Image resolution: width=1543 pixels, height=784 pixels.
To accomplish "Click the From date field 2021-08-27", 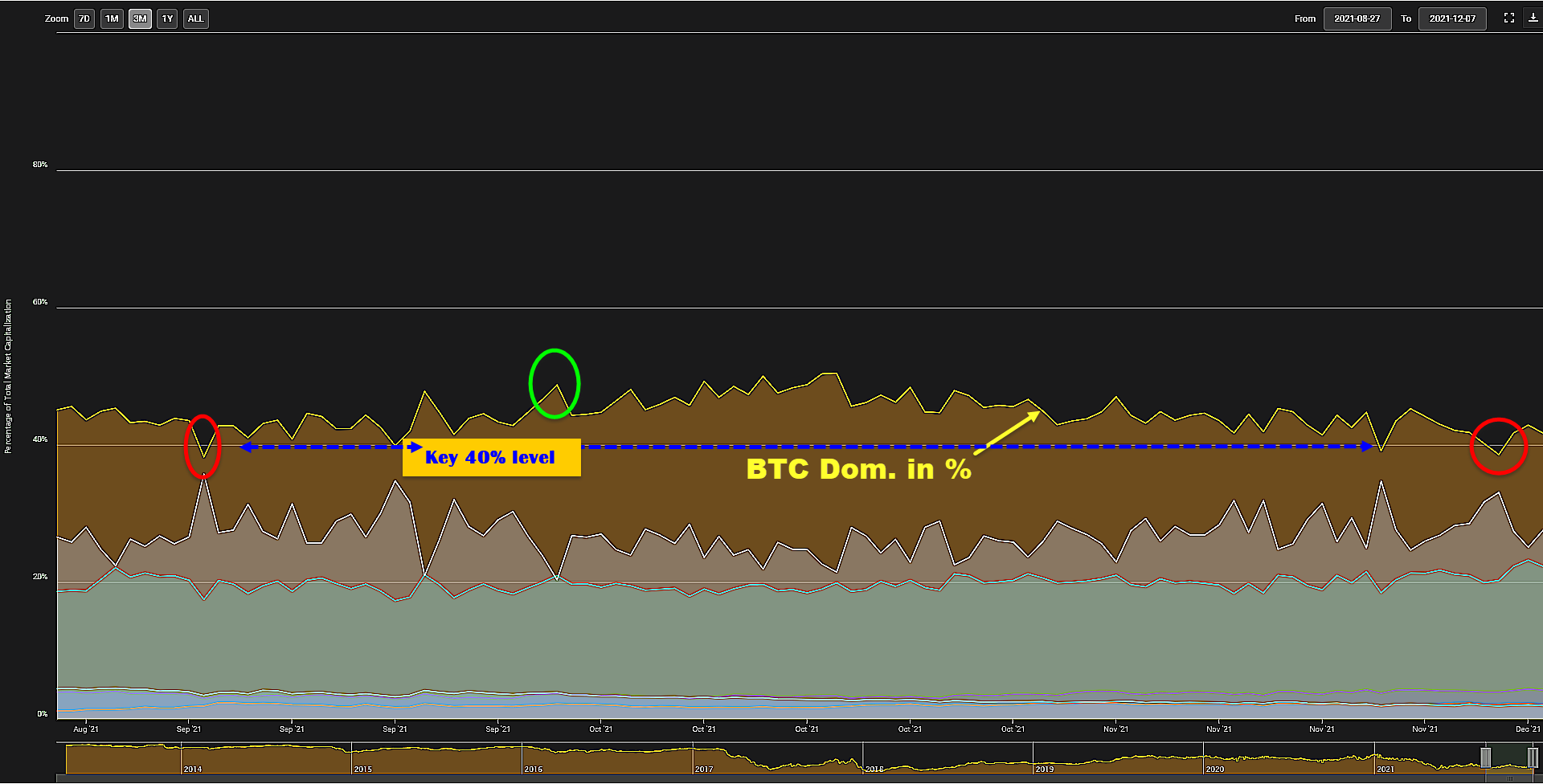I will [1357, 19].
